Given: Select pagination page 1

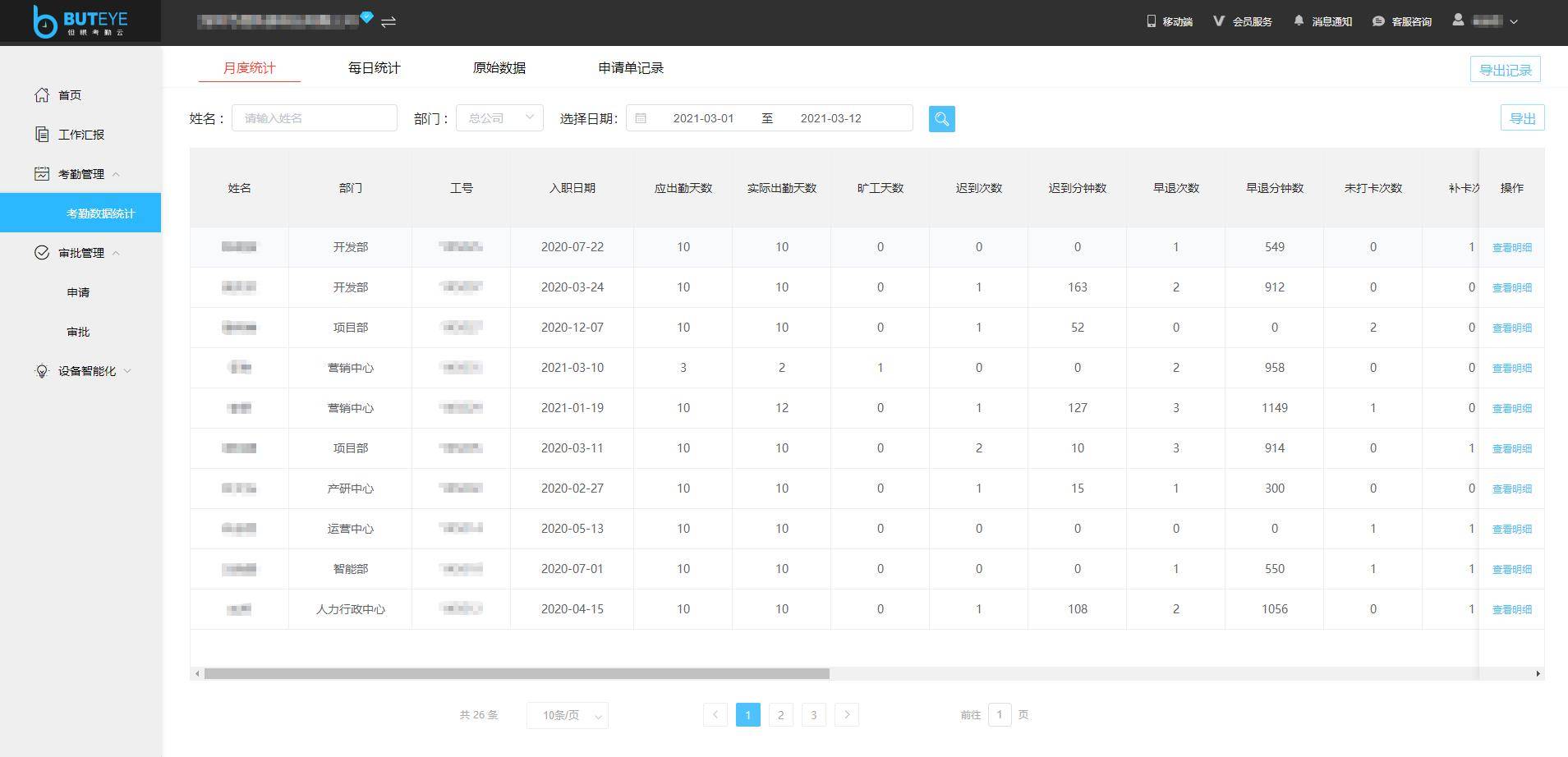Looking at the screenshot, I should pyautogui.click(x=748, y=715).
